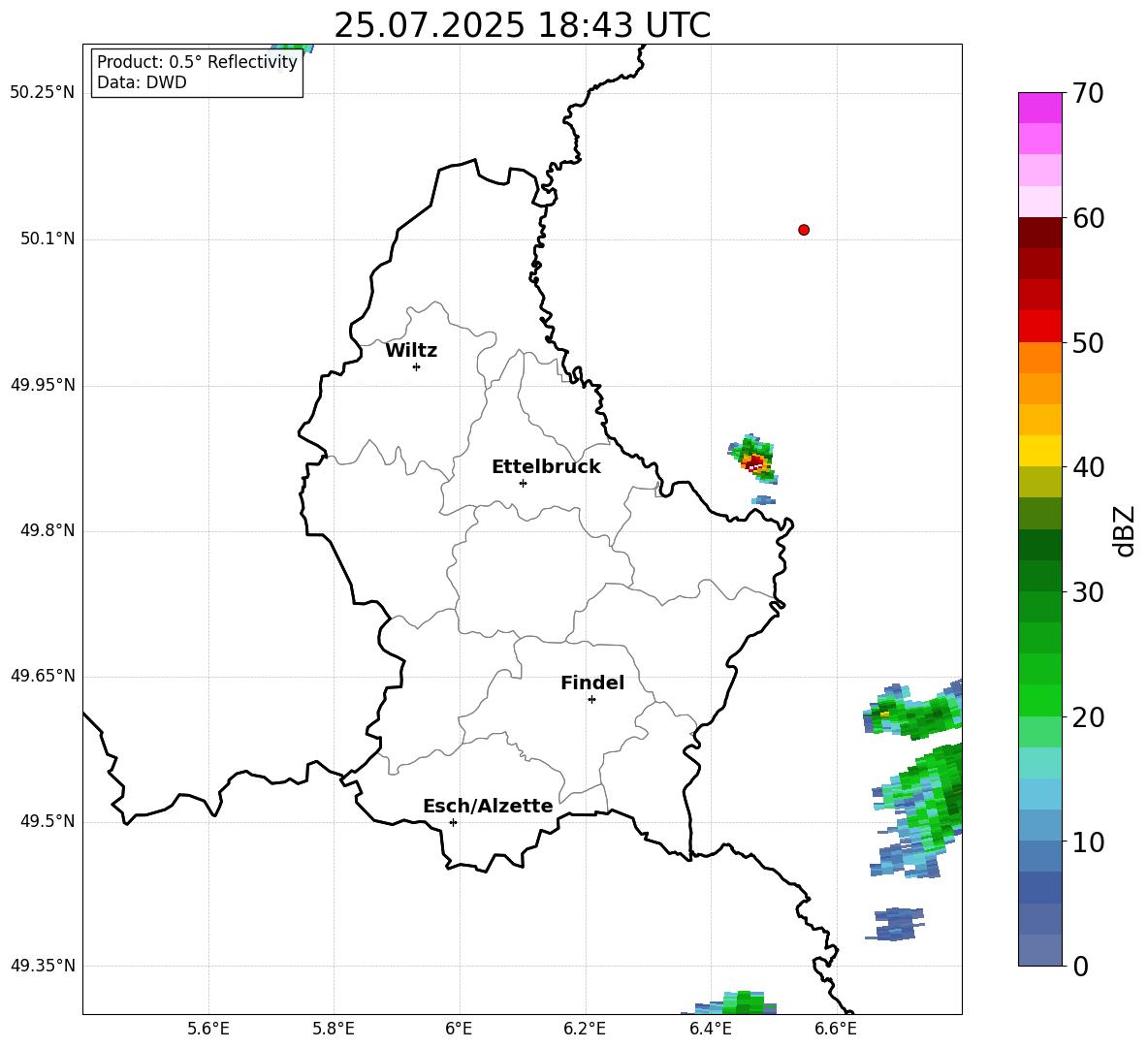This screenshot has width=1148, height=1048.
Task: Click the 49.65°N latitude label
Action: [x=43, y=676]
